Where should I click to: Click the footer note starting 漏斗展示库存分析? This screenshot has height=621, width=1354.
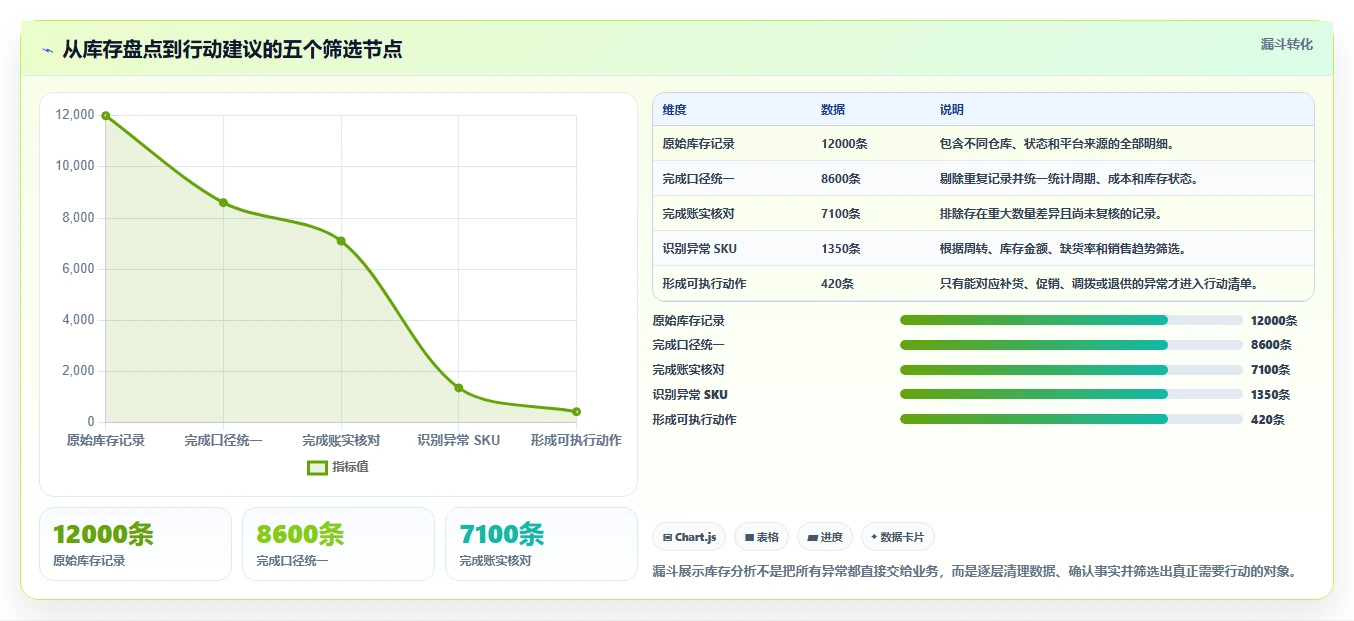pyautogui.click(x=977, y=572)
